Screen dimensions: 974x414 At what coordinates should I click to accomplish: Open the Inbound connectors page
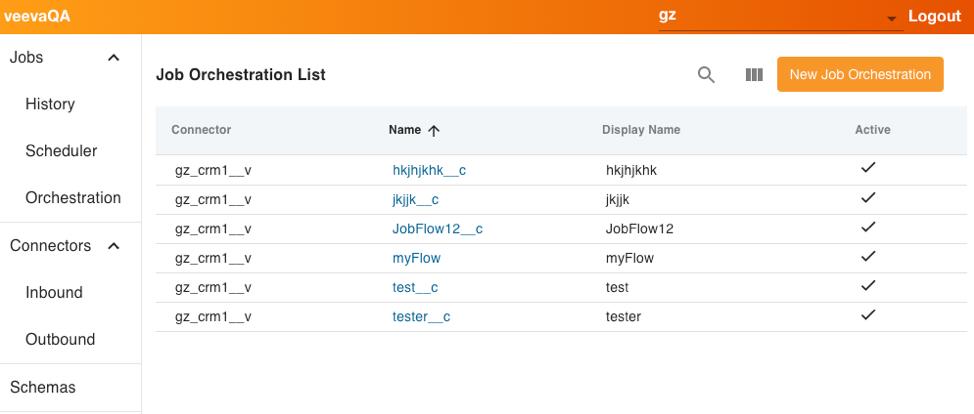[x=54, y=293]
